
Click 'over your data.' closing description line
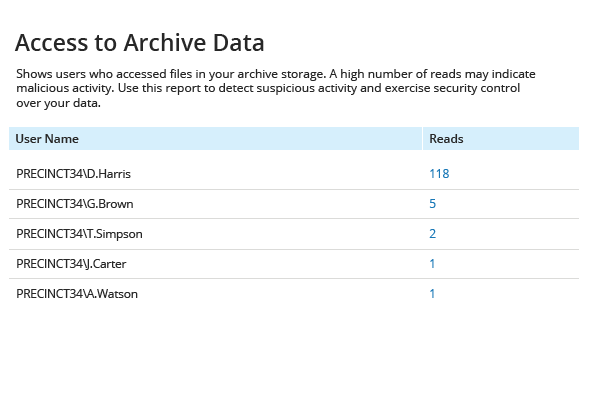point(58,103)
